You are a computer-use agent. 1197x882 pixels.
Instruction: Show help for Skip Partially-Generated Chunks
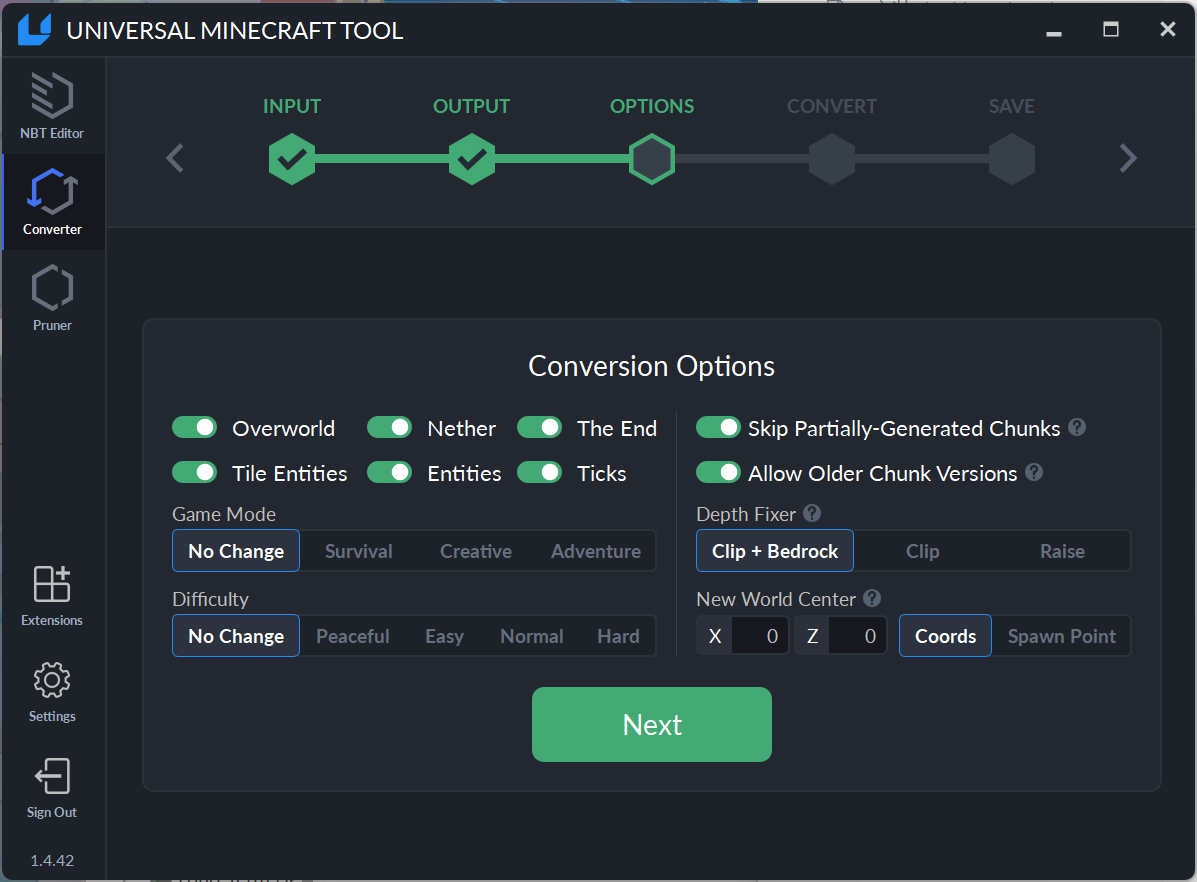[x=1077, y=428]
